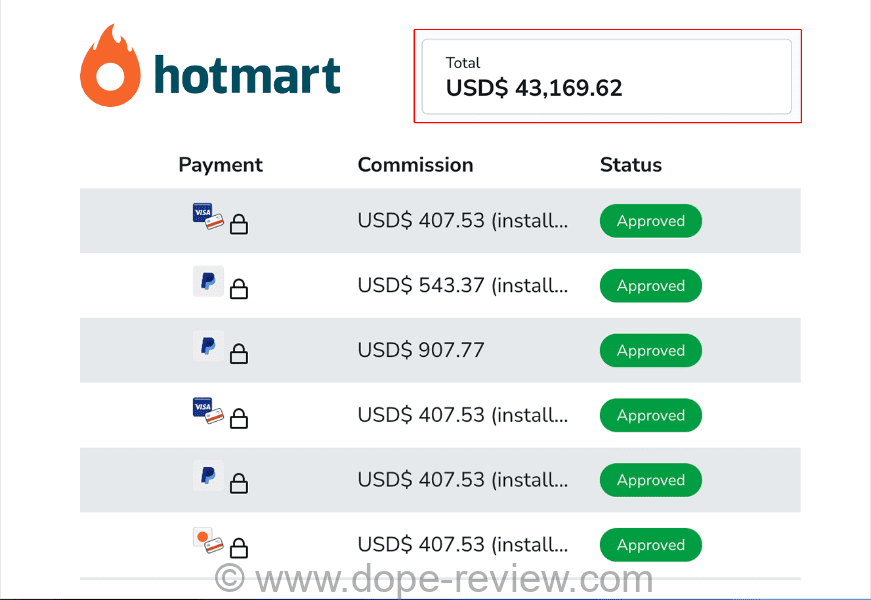
Task: Select the PayPal icon beside USD$ 543.37
Action: pyautogui.click(x=208, y=282)
